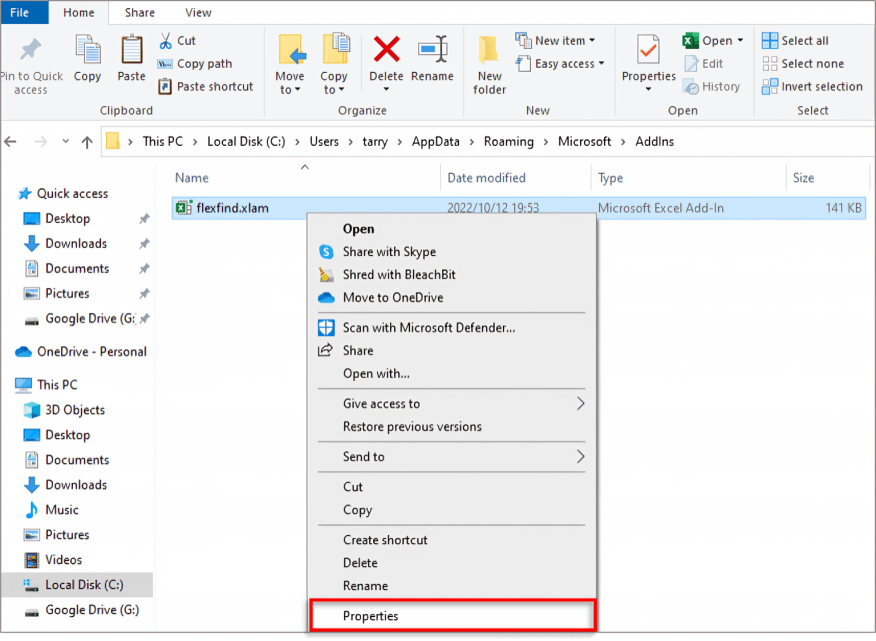Click the Copy icon in Clipboard group

(x=88, y=50)
